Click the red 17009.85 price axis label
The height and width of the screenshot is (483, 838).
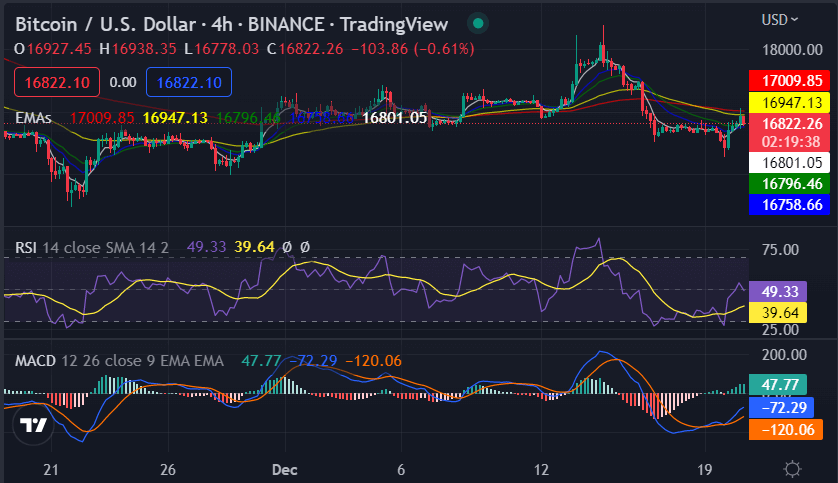[789, 81]
